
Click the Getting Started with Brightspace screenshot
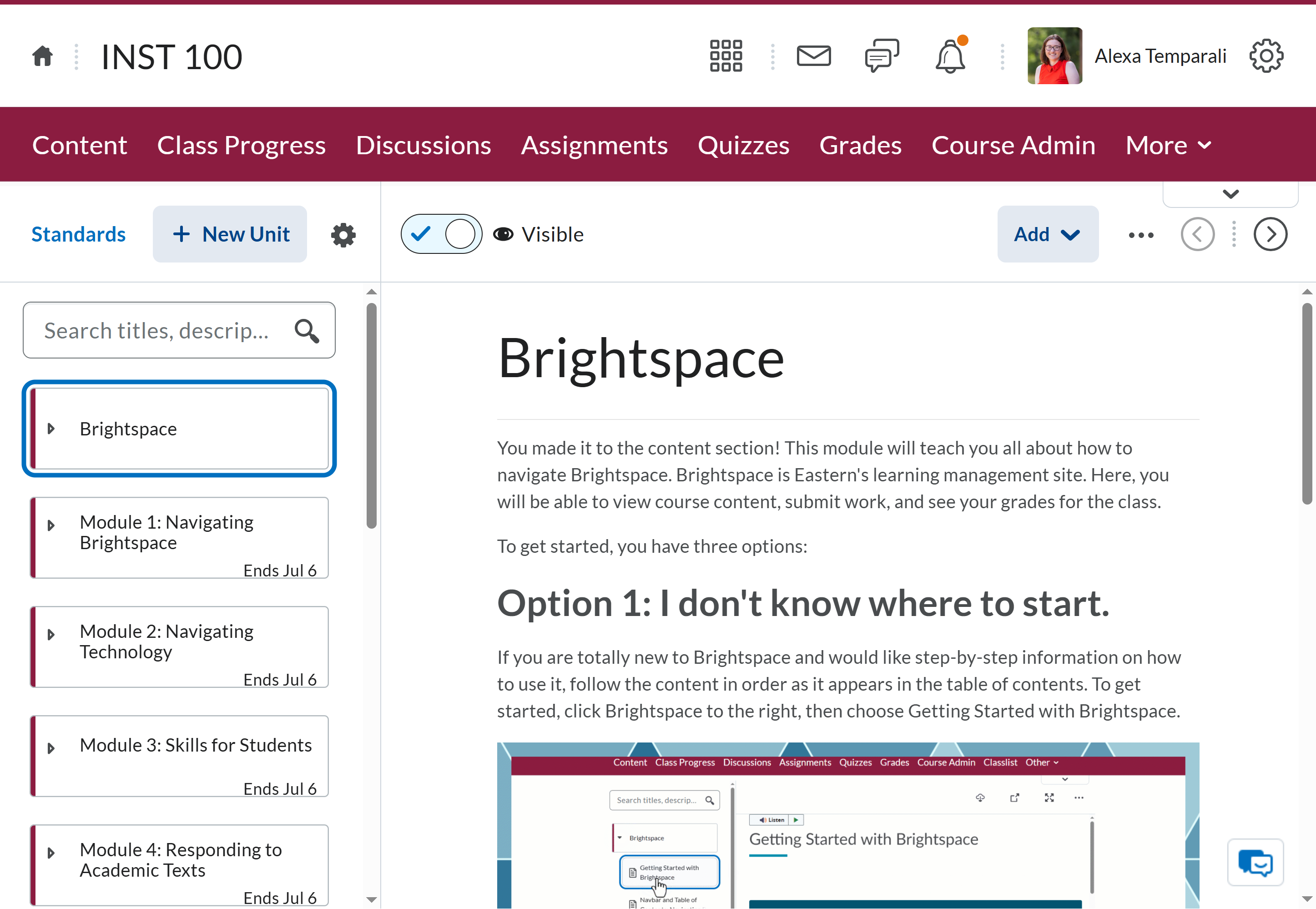pyautogui.click(x=848, y=825)
